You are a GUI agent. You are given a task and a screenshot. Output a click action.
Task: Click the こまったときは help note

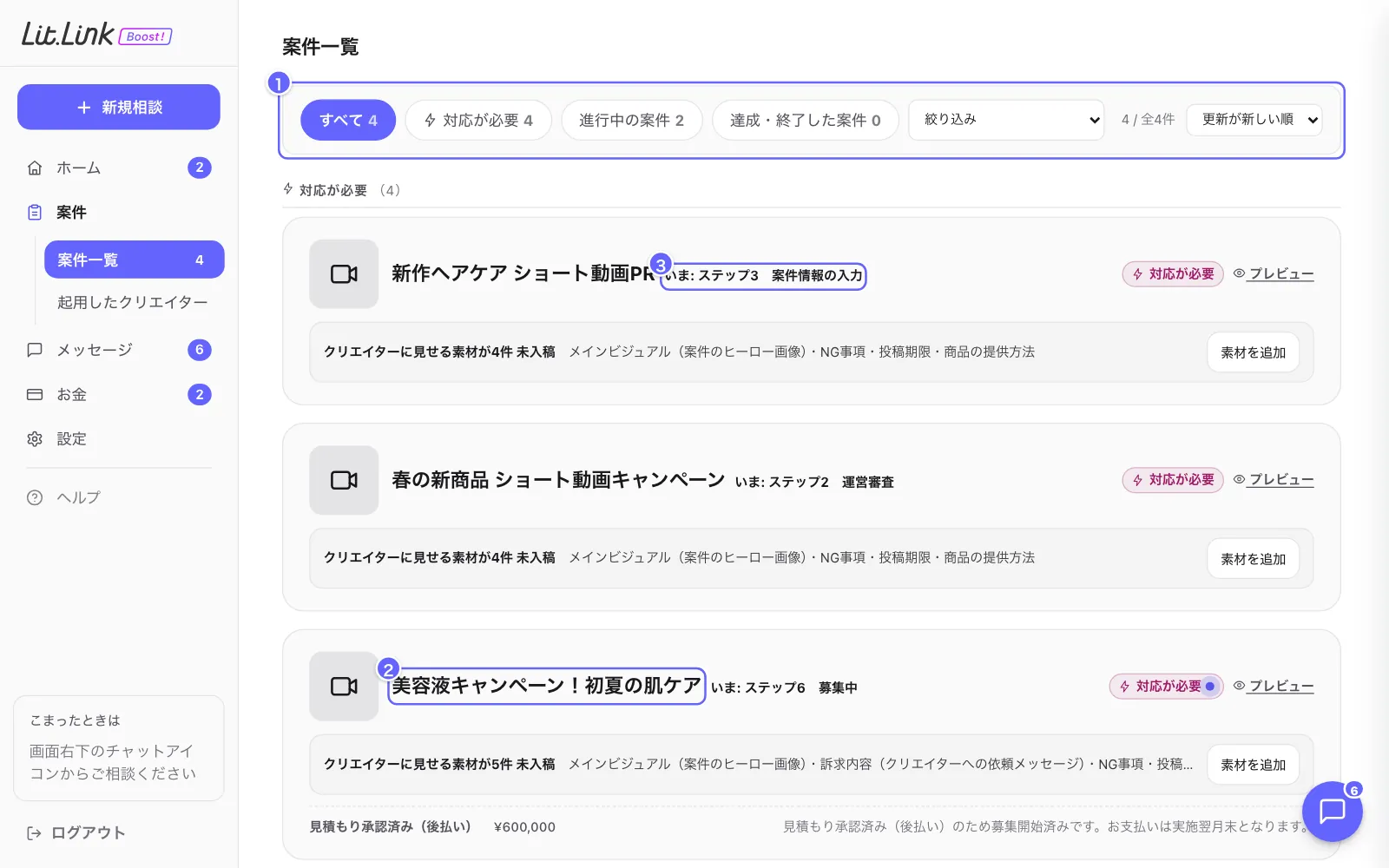[119, 748]
